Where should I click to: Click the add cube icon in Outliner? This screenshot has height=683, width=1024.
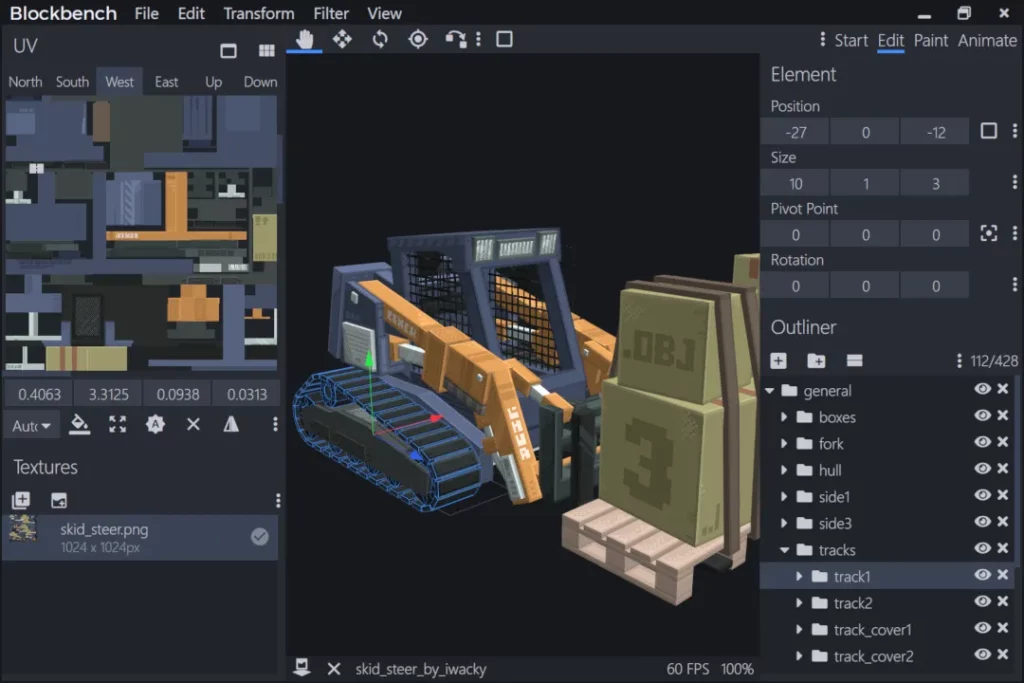coord(778,360)
